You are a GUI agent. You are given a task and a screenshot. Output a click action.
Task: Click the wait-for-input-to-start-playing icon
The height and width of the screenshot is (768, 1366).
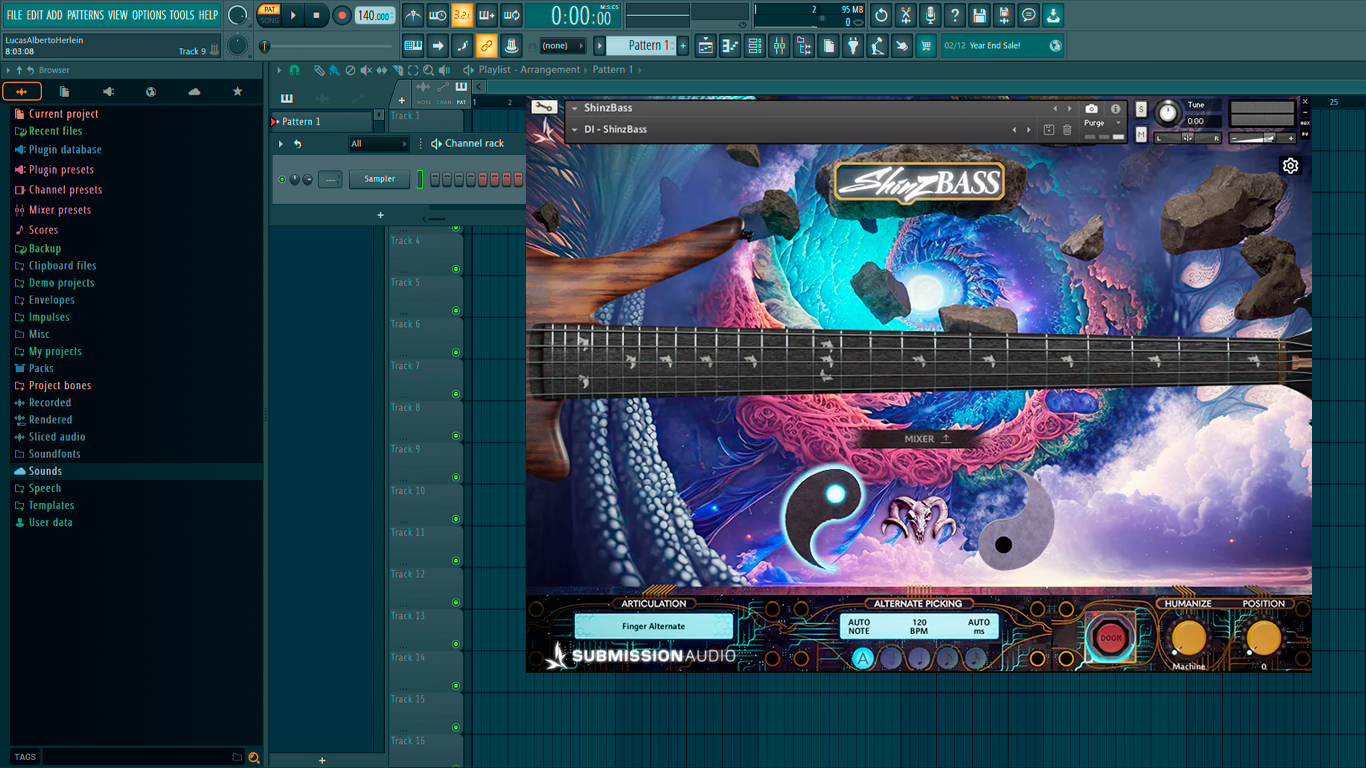(x=438, y=15)
